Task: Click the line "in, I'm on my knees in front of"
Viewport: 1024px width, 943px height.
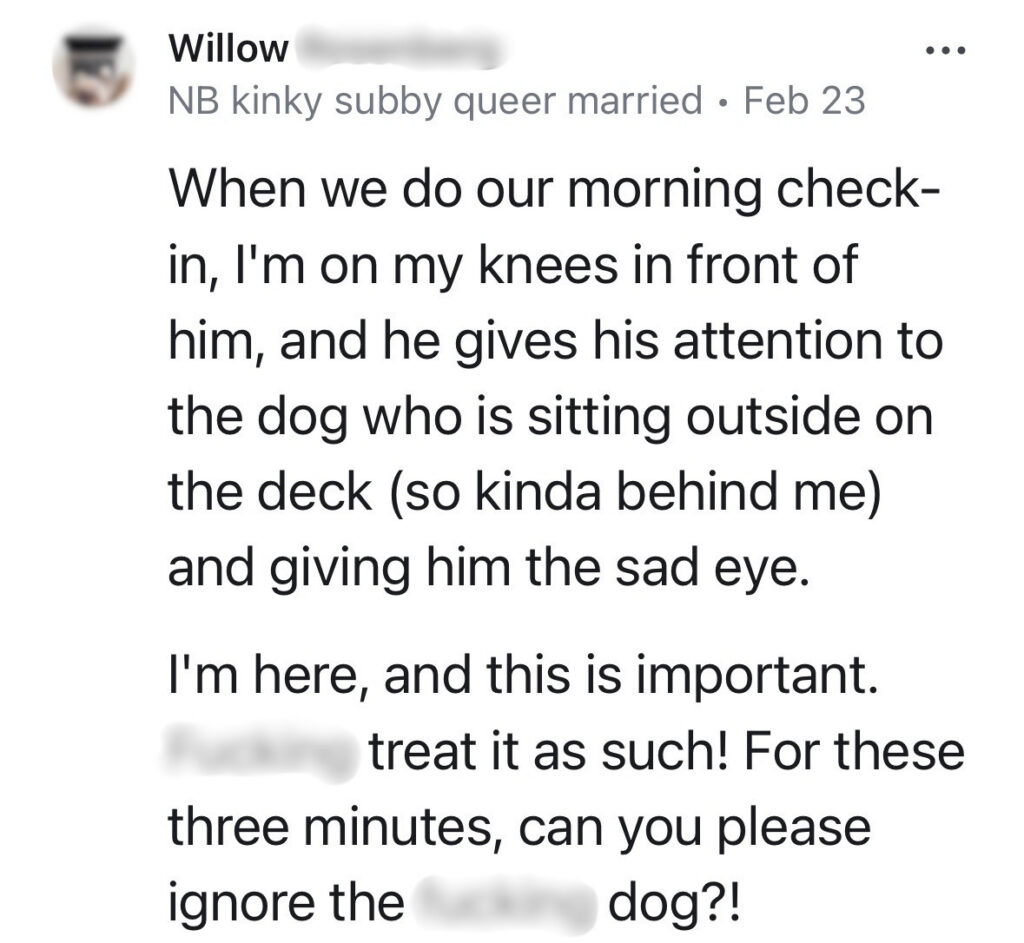Action: tap(512, 263)
